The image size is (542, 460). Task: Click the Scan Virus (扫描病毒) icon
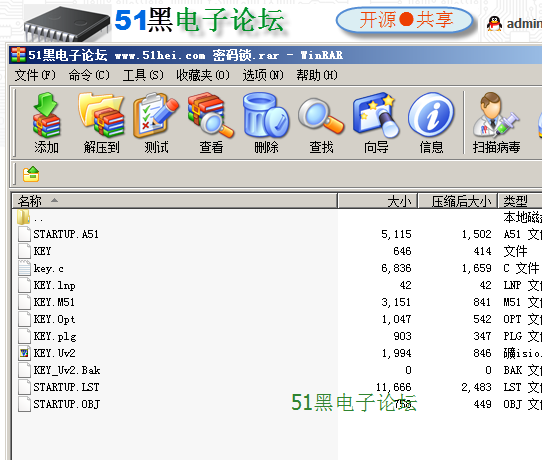(x=496, y=123)
